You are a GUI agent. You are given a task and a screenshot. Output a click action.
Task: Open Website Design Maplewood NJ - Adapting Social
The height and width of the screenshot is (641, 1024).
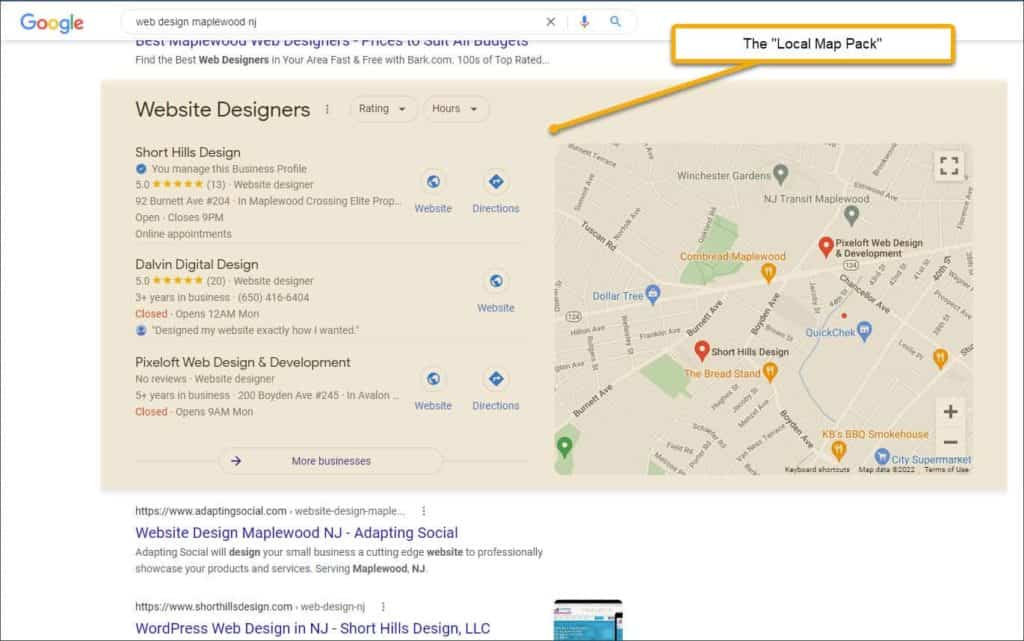point(296,533)
